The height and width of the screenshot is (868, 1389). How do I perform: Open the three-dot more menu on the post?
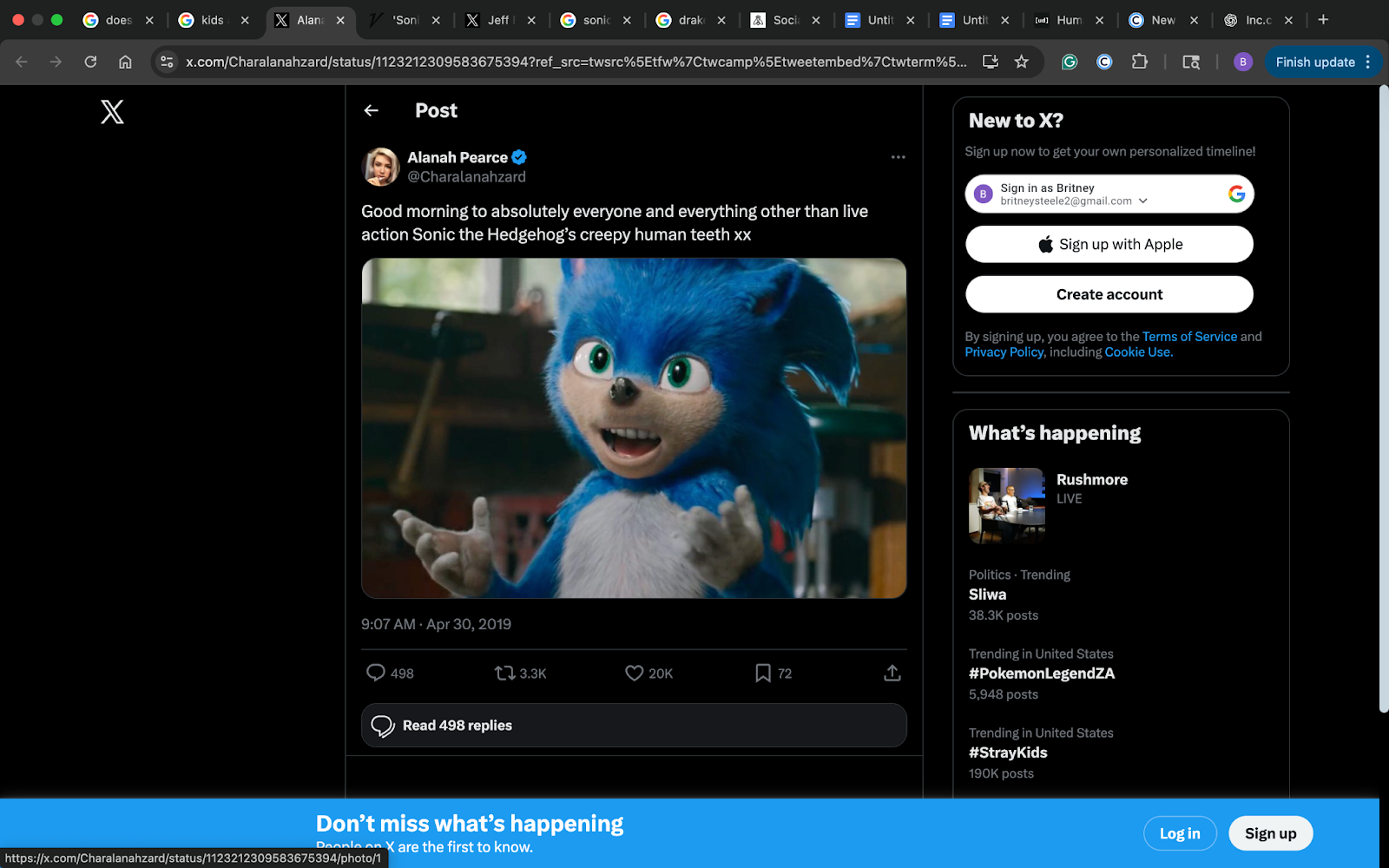[x=898, y=157]
